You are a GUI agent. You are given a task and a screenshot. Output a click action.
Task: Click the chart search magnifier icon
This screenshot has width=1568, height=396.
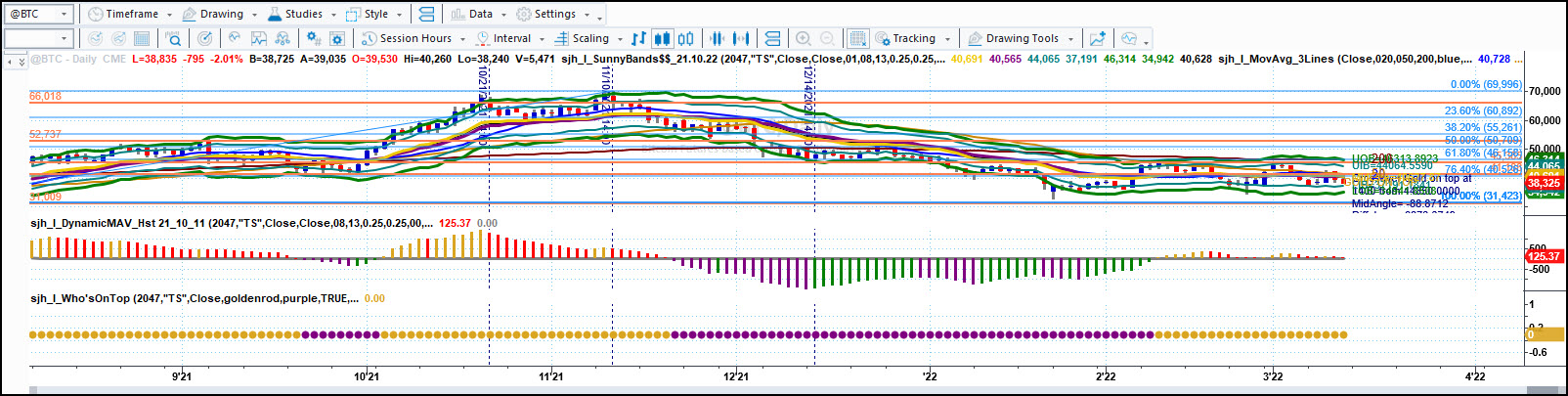[x=173, y=38]
